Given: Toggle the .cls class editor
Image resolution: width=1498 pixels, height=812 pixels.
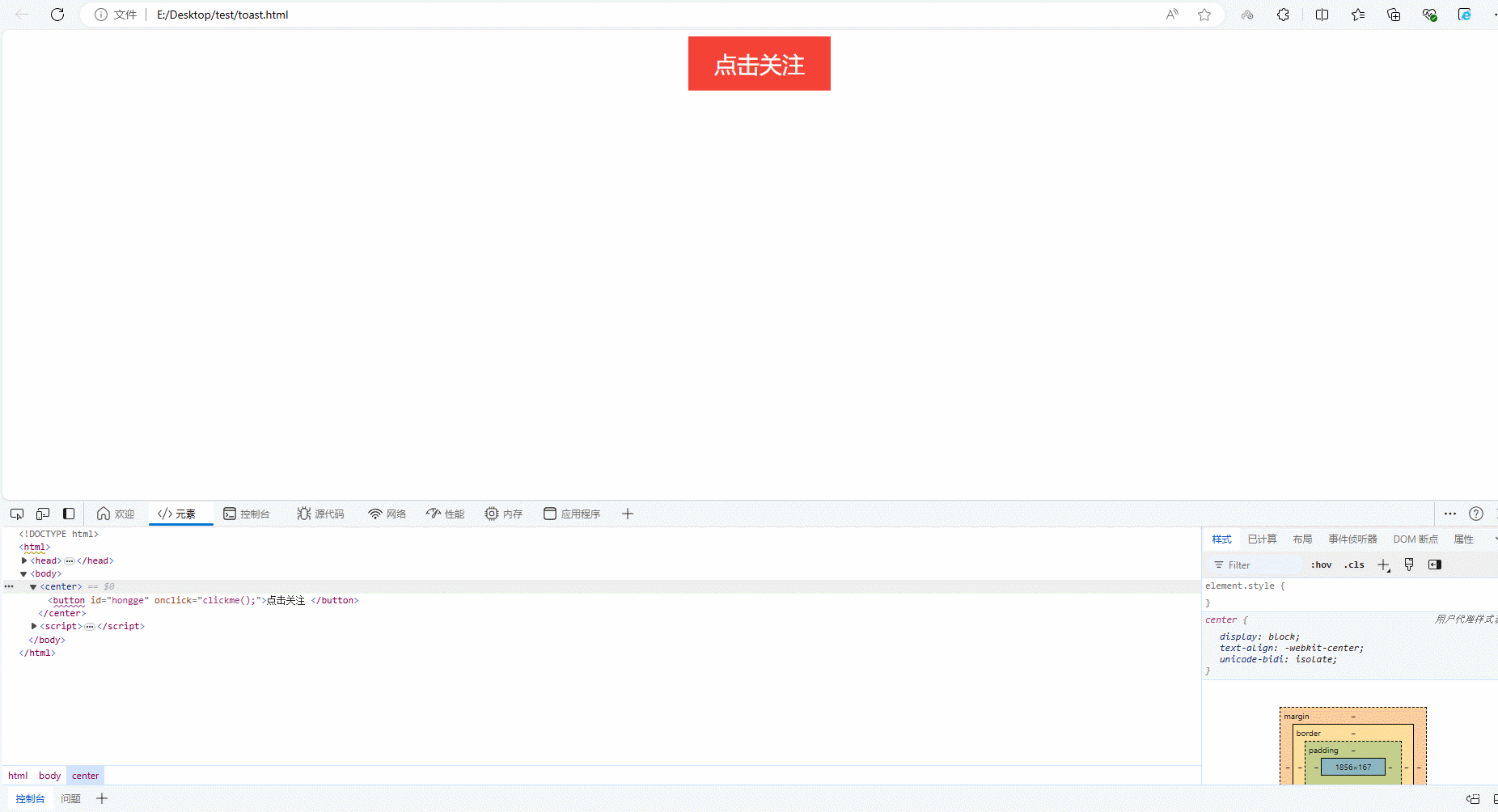Looking at the screenshot, I should click(x=1354, y=565).
